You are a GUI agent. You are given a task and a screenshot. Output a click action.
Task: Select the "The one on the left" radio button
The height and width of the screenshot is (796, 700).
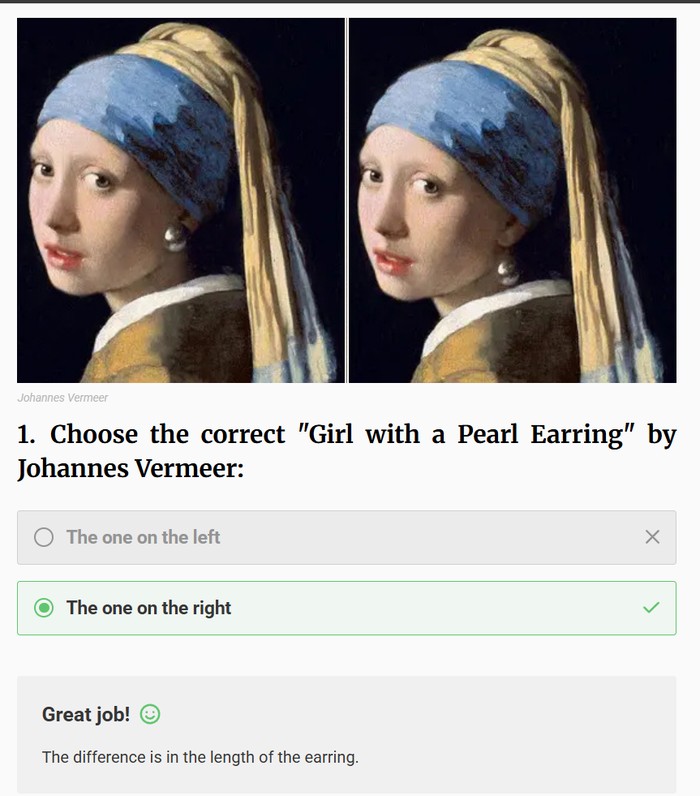tap(44, 537)
